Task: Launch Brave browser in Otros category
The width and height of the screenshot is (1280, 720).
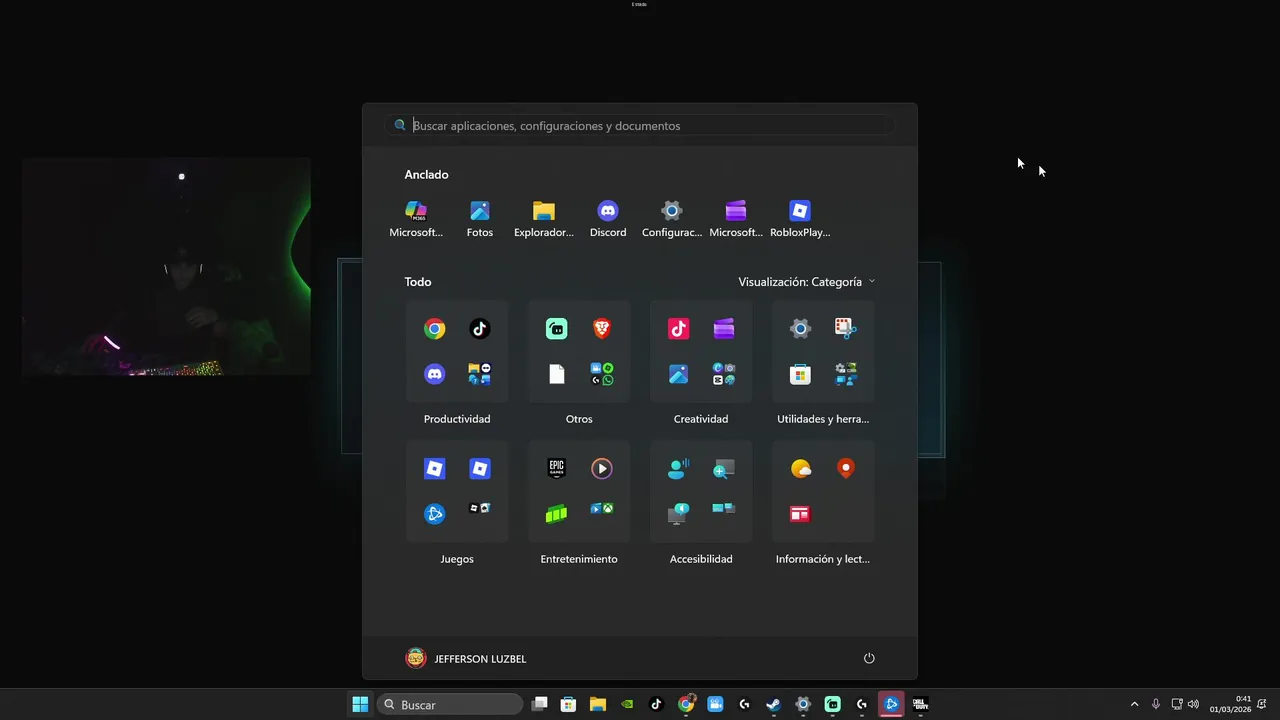Action: tap(602, 329)
